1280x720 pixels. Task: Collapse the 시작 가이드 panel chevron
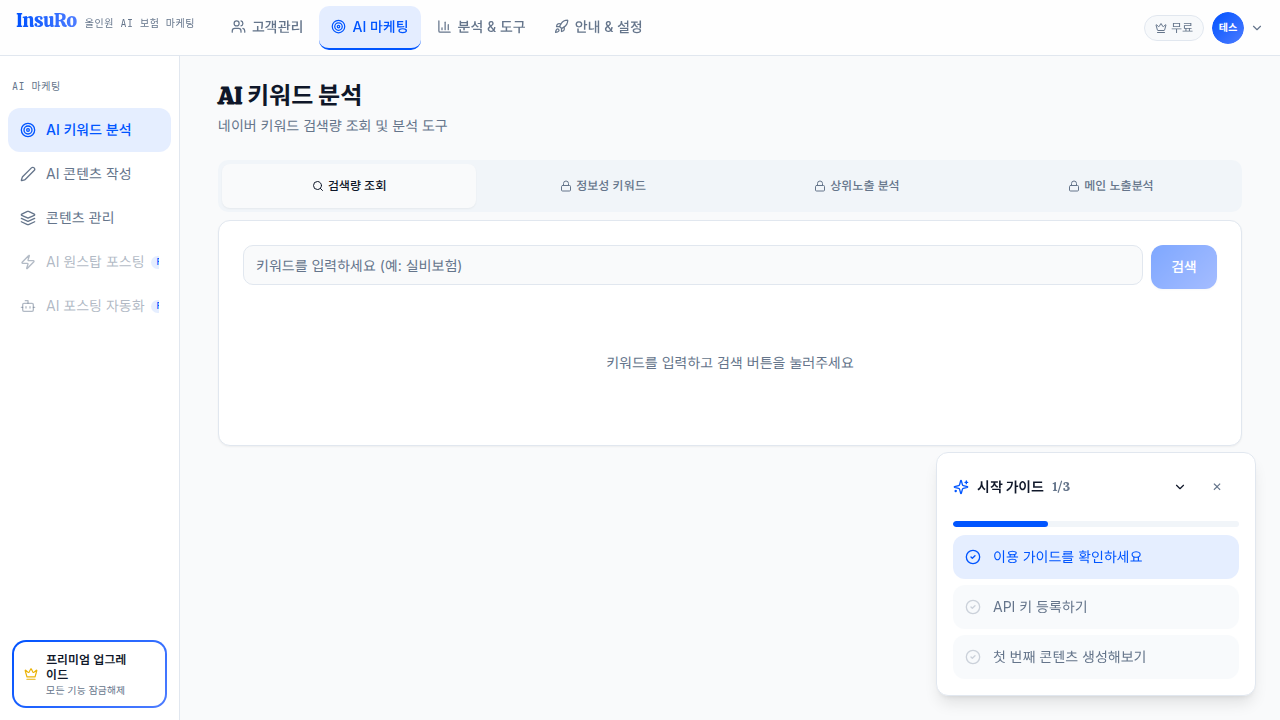coord(1180,487)
